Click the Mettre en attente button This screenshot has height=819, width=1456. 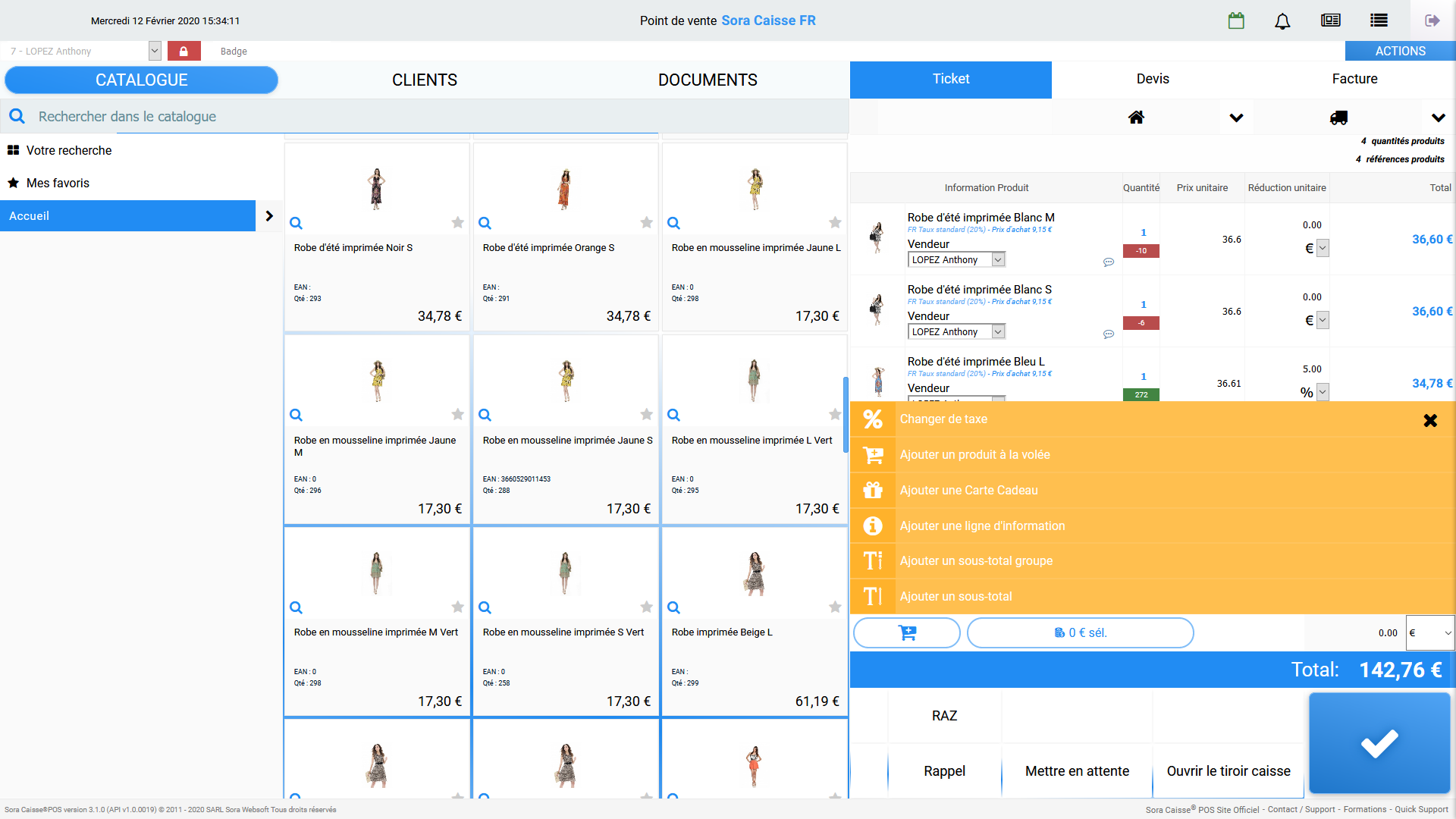(1076, 771)
